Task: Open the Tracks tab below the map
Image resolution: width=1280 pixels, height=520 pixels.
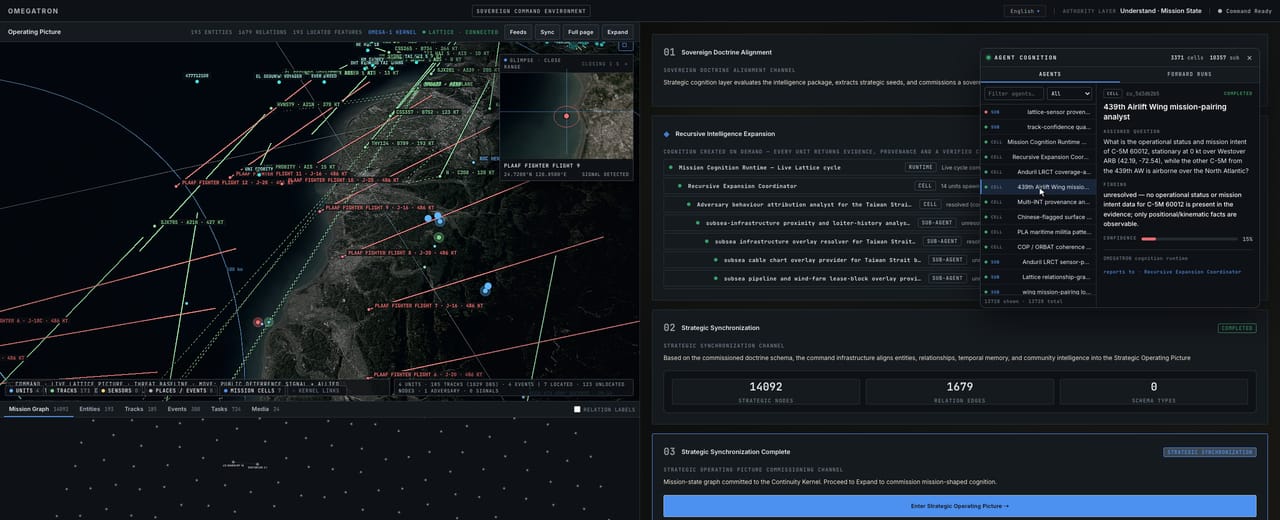Action: [x=140, y=409]
